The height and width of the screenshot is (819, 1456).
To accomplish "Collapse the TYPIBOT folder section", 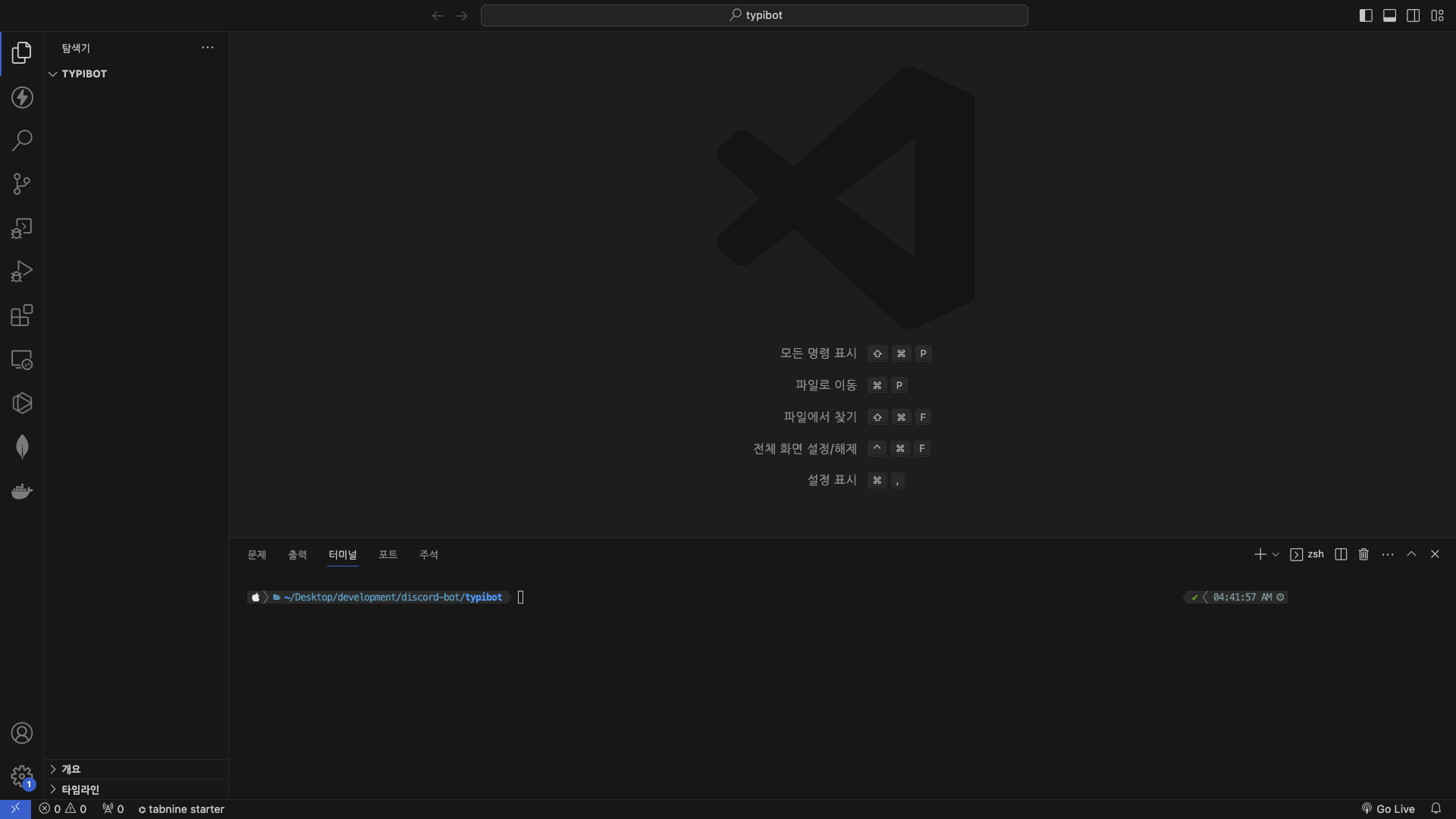I will [x=136, y=74].
